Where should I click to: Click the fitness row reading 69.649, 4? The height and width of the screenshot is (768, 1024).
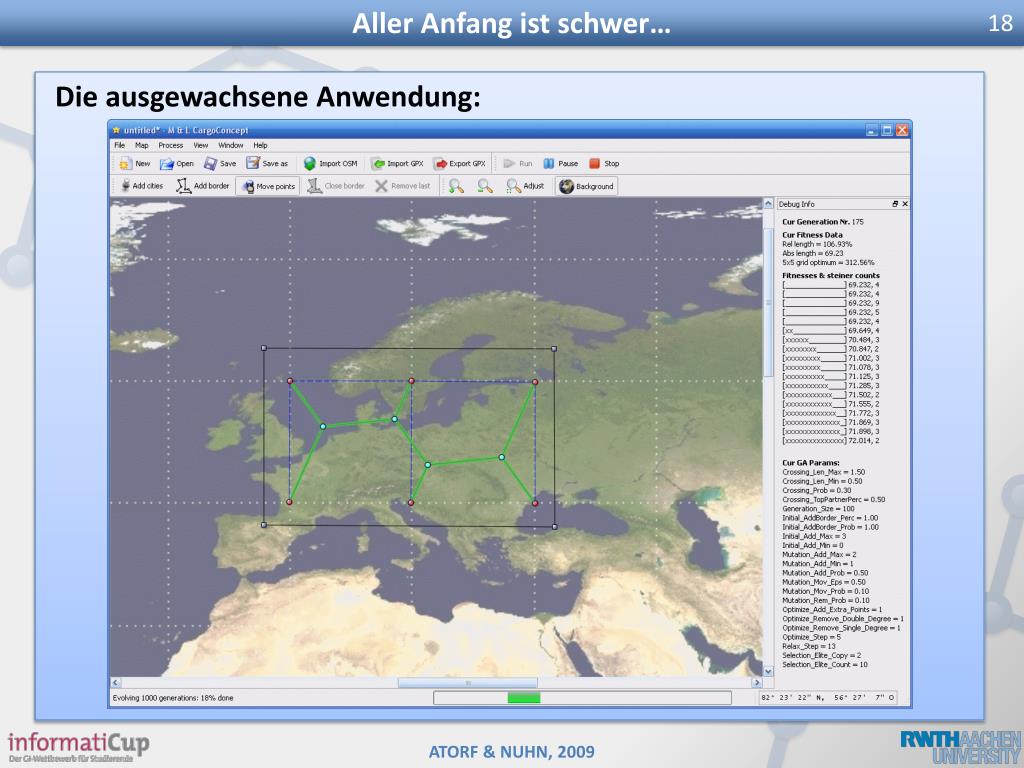pyautogui.click(x=831, y=331)
